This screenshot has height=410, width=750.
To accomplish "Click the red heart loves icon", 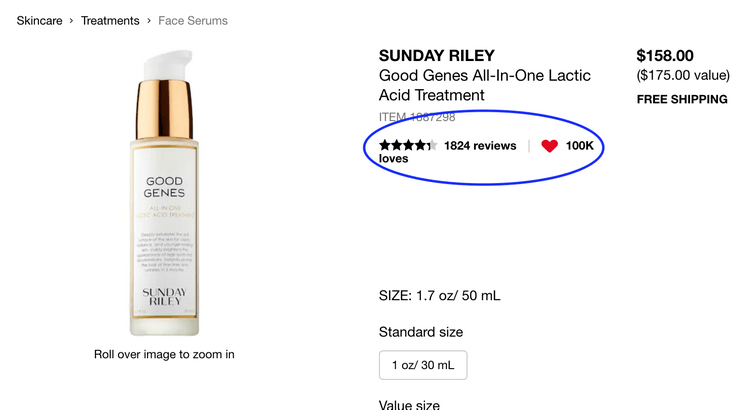I will 549,146.
